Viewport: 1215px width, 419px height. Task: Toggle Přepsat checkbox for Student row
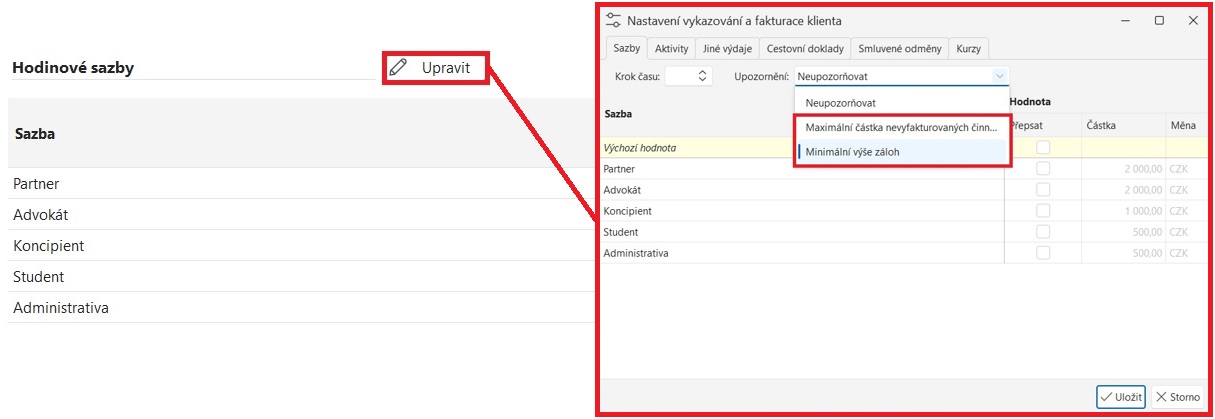point(1043,232)
